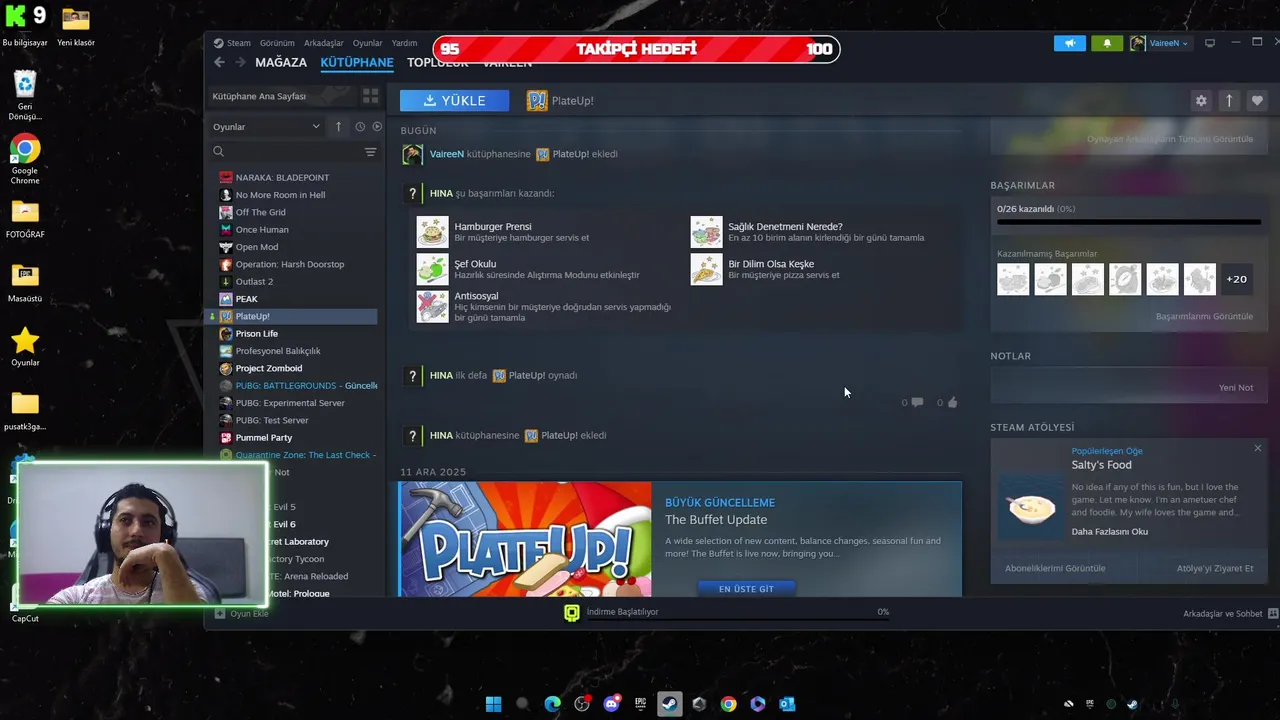Click the Bir Dilim Olsa Keşke achievement icon
This screenshot has height=720, width=1280.
click(706, 269)
